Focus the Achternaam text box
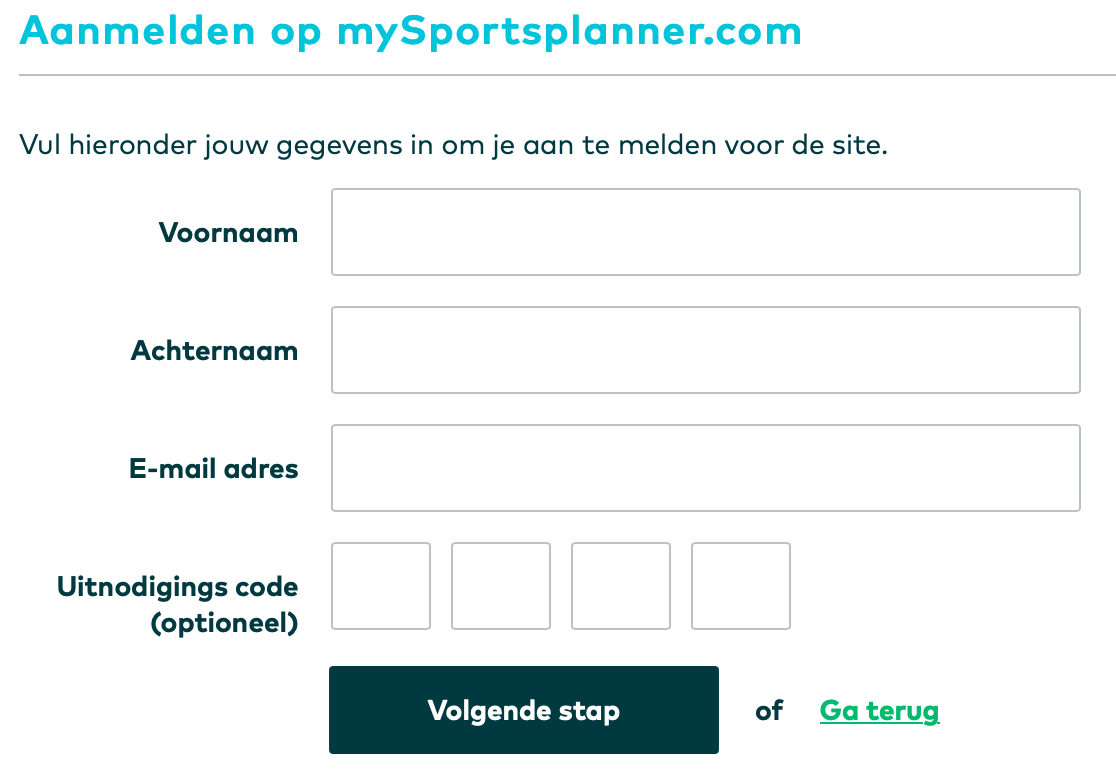This screenshot has width=1116, height=776. pyautogui.click(x=705, y=350)
